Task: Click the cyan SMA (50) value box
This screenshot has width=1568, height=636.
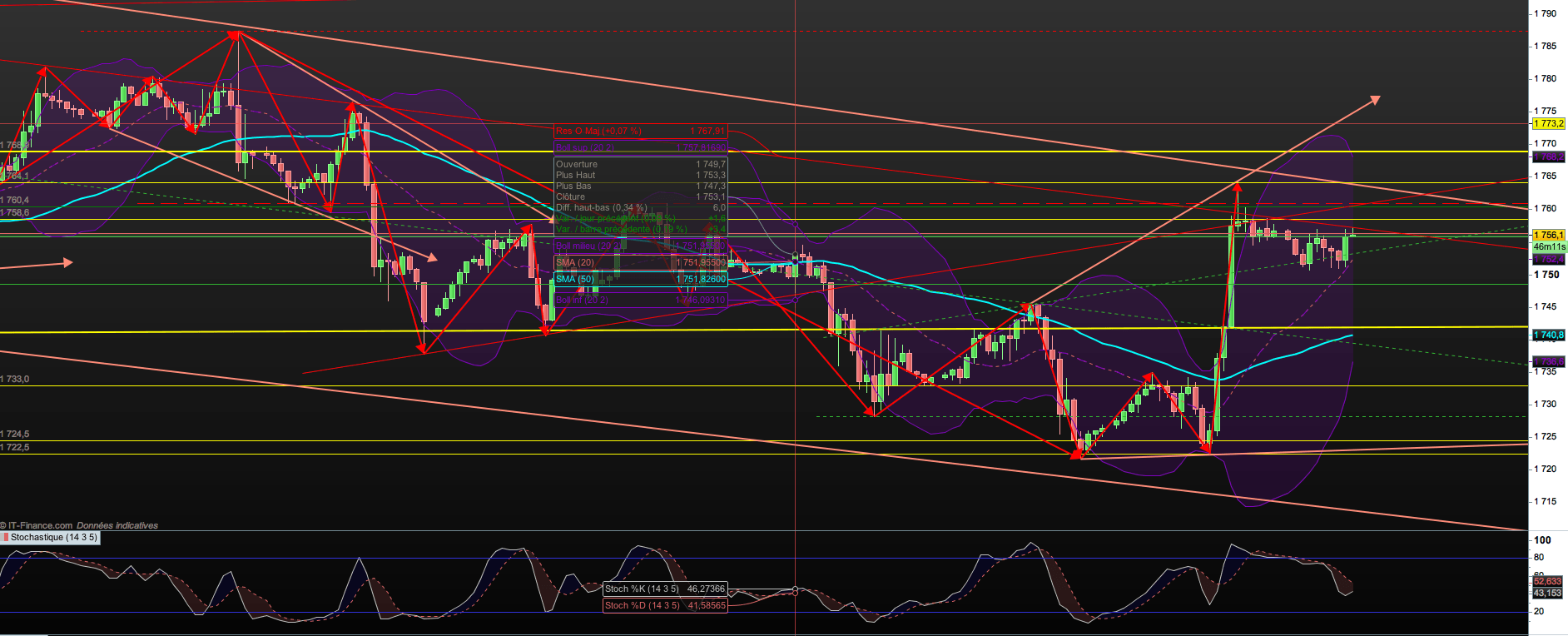Action: click(641, 280)
